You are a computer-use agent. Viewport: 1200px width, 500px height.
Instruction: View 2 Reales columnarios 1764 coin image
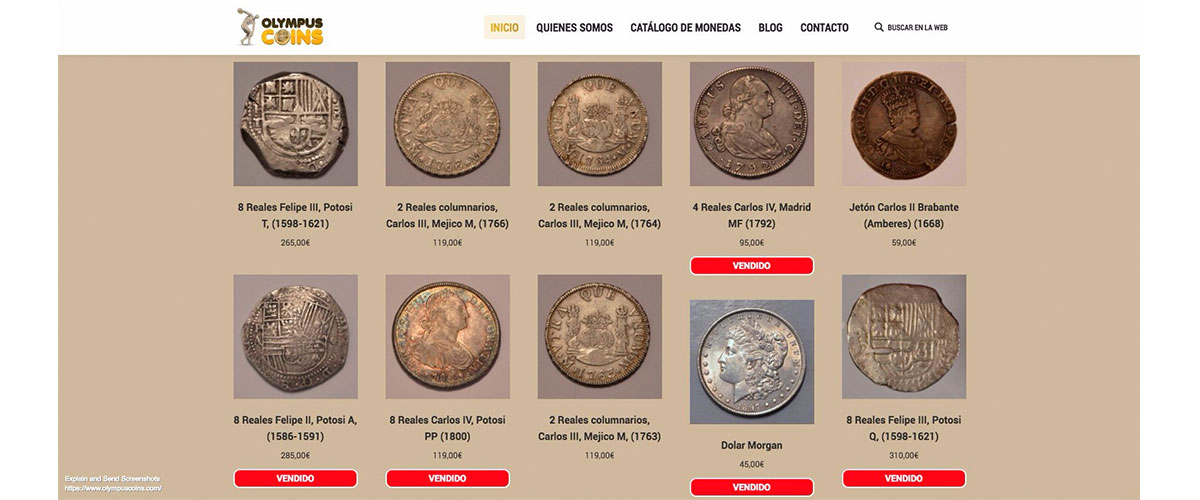(599, 124)
